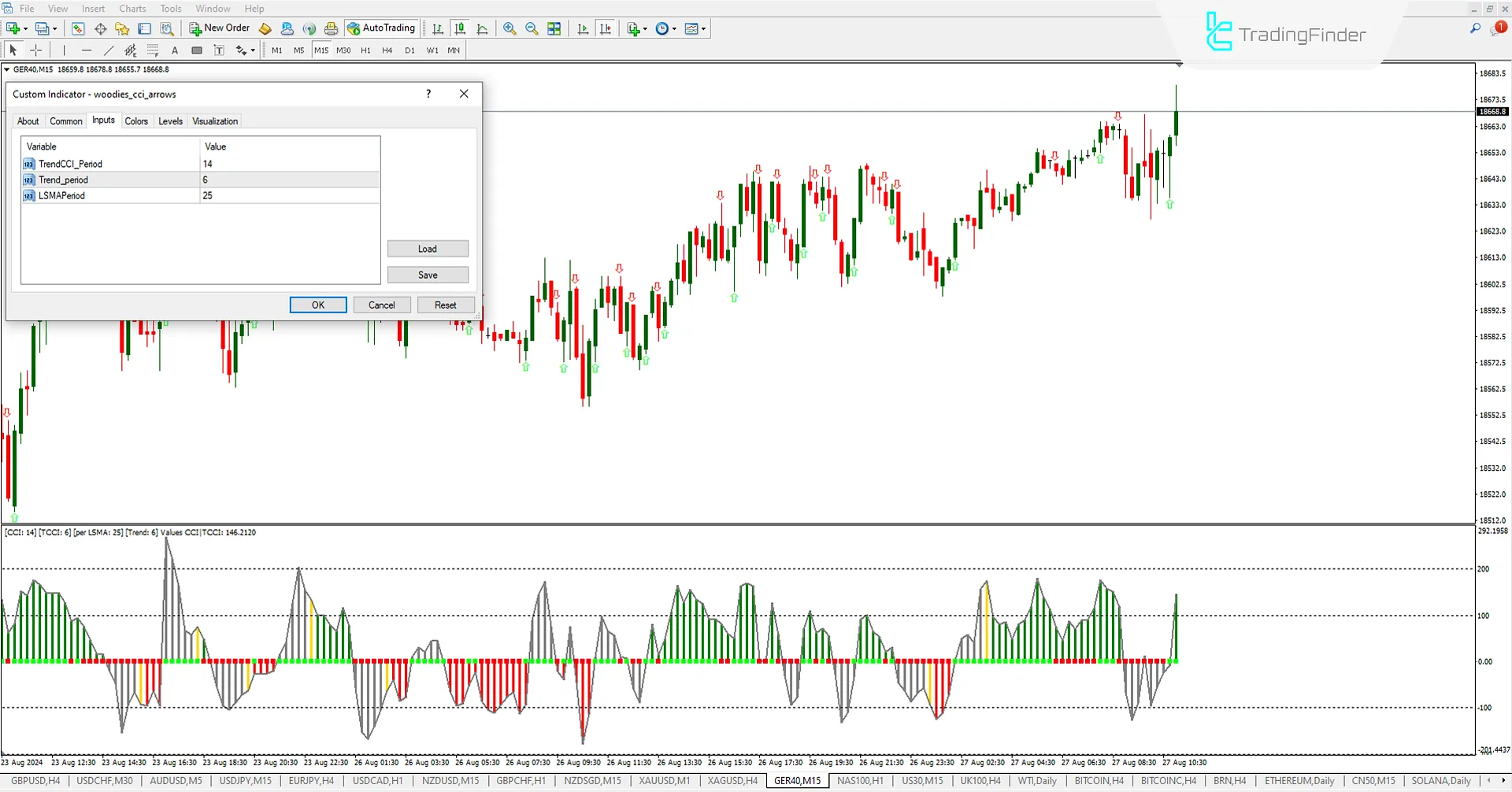1512x792 pixels.
Task: Open the Periods dropdown
Action: coord(673,28)
